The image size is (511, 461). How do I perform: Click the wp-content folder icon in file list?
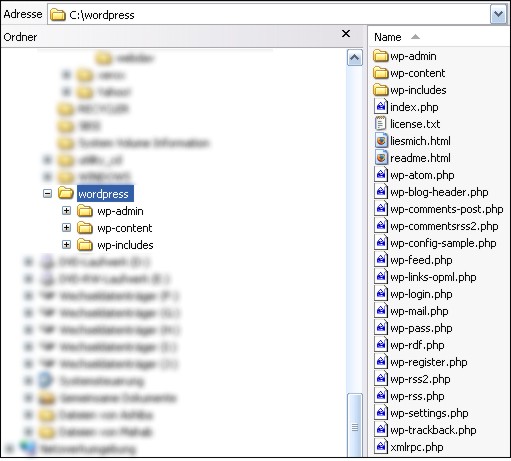pyautogui.click(x=381, y=73)
